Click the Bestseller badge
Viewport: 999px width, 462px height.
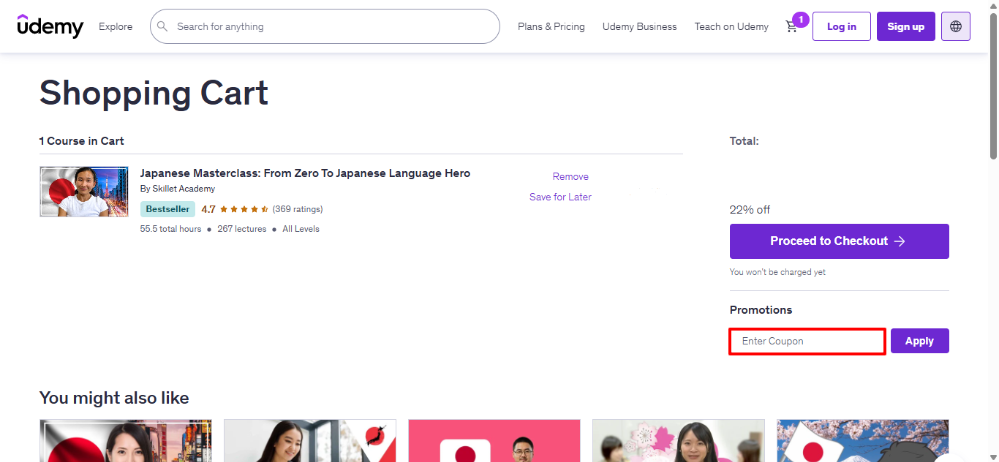point(168,209)
